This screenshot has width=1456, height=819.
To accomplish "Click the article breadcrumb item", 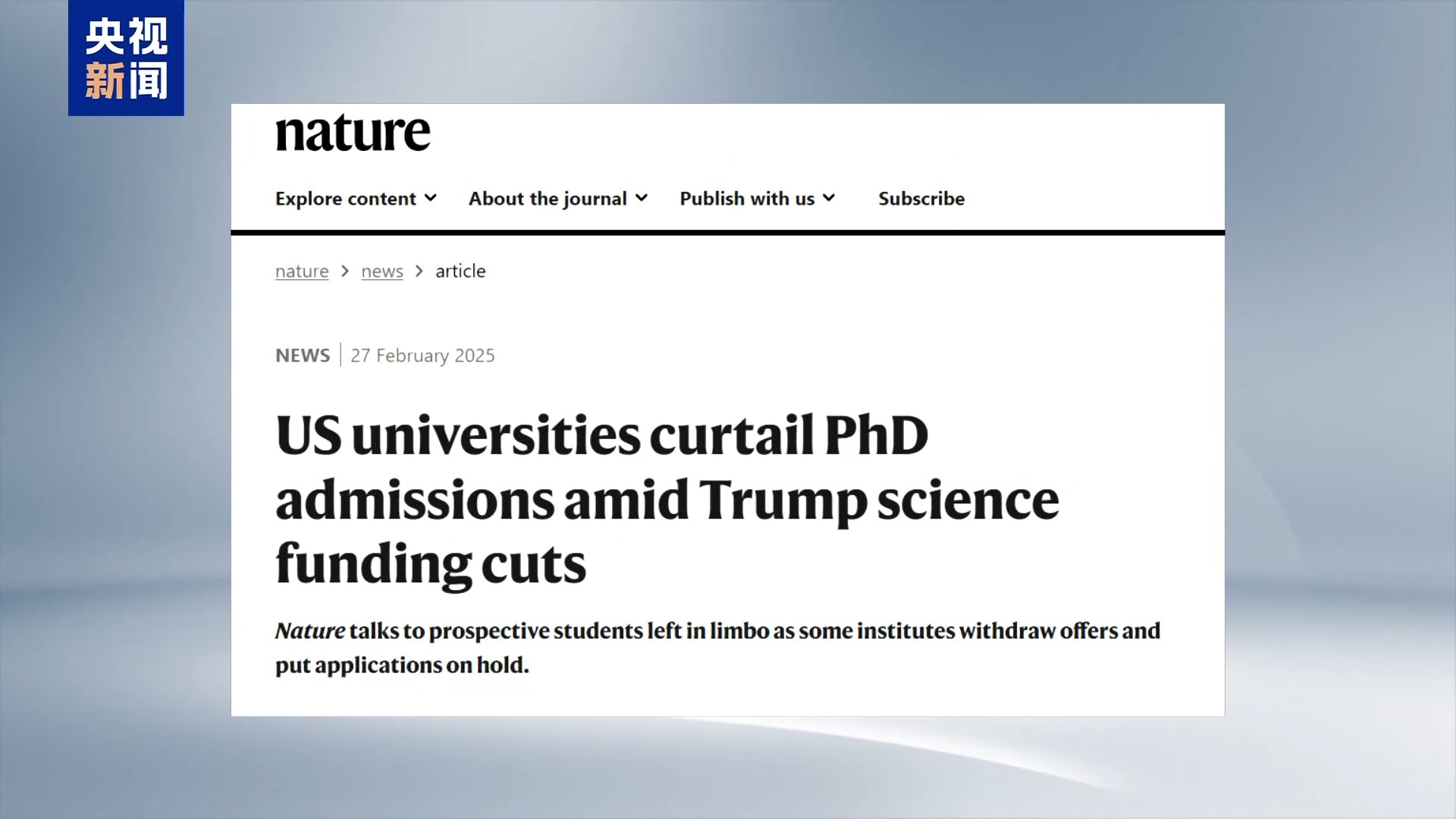I will tap(460, 271).
